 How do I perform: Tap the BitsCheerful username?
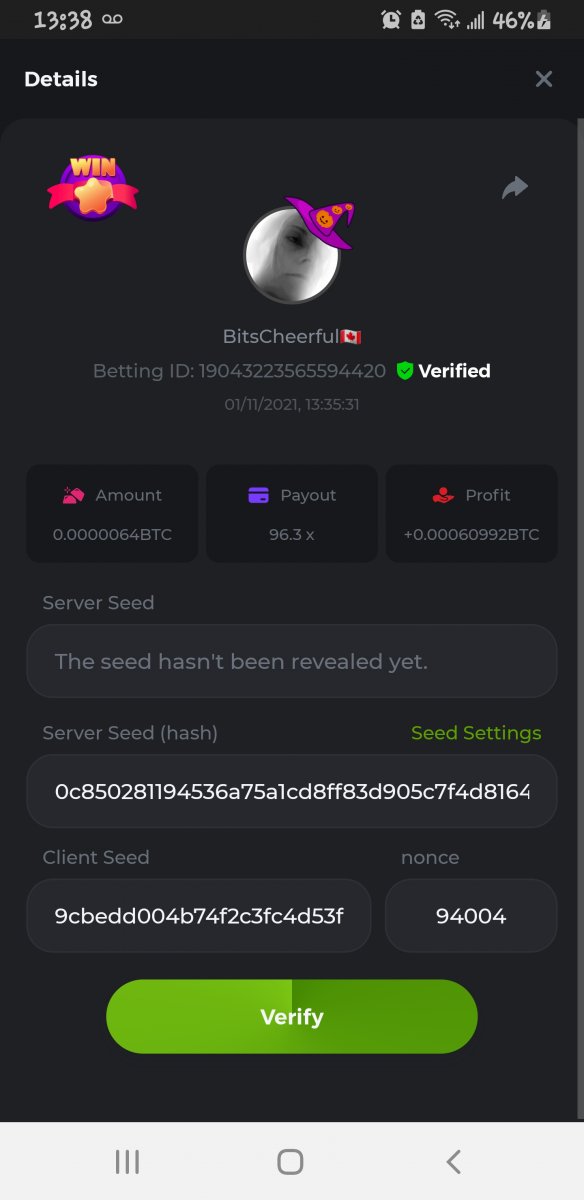[281, 337]
